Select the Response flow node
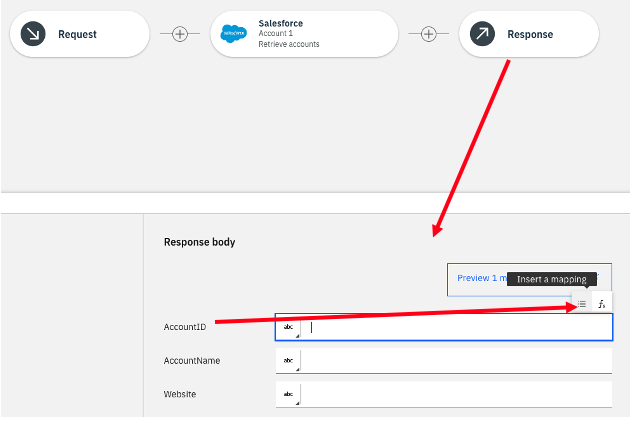This screenshot has height=424, width=633. coord(529,34)
